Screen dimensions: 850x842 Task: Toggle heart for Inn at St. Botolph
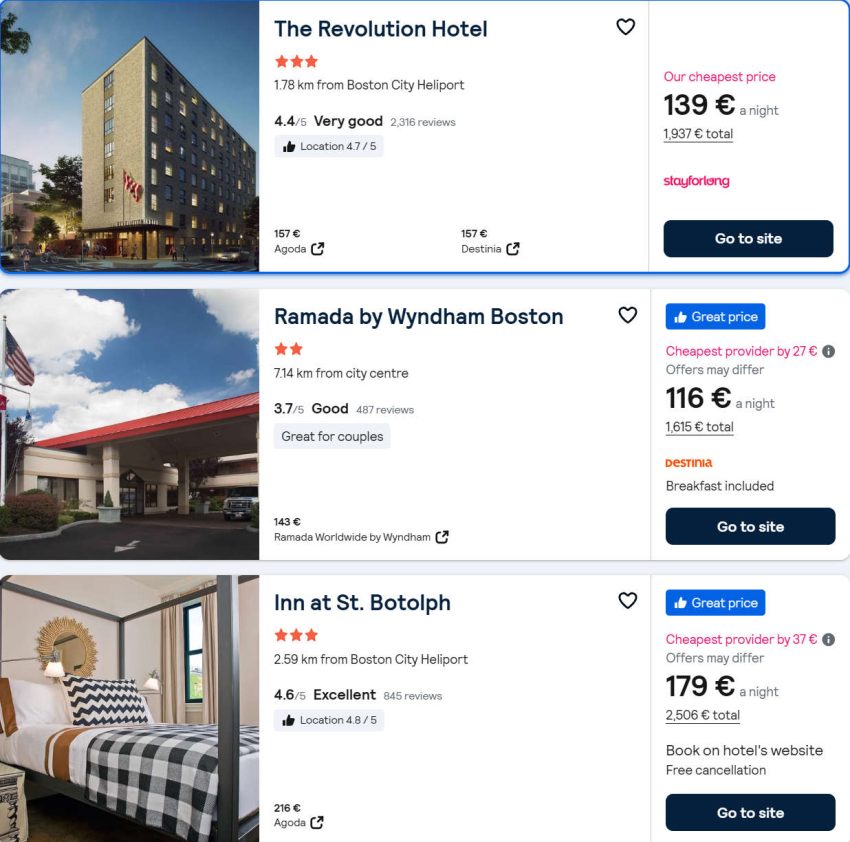tap(627, 600)
